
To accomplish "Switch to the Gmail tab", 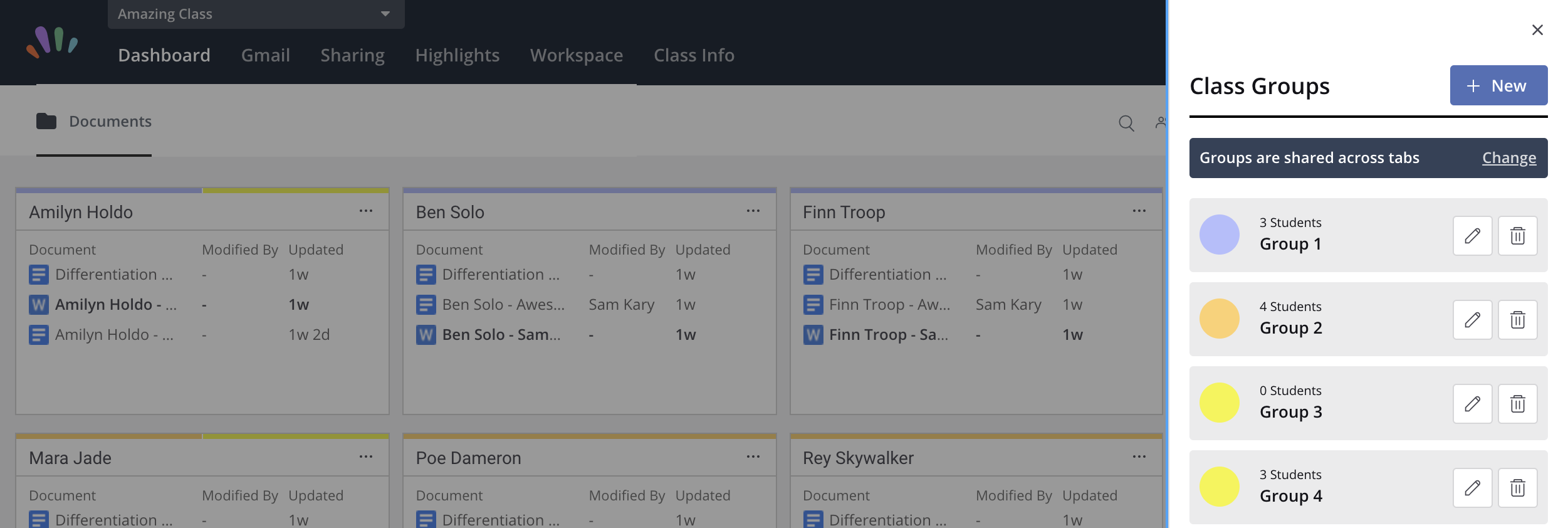I will (x=266, y=55).
